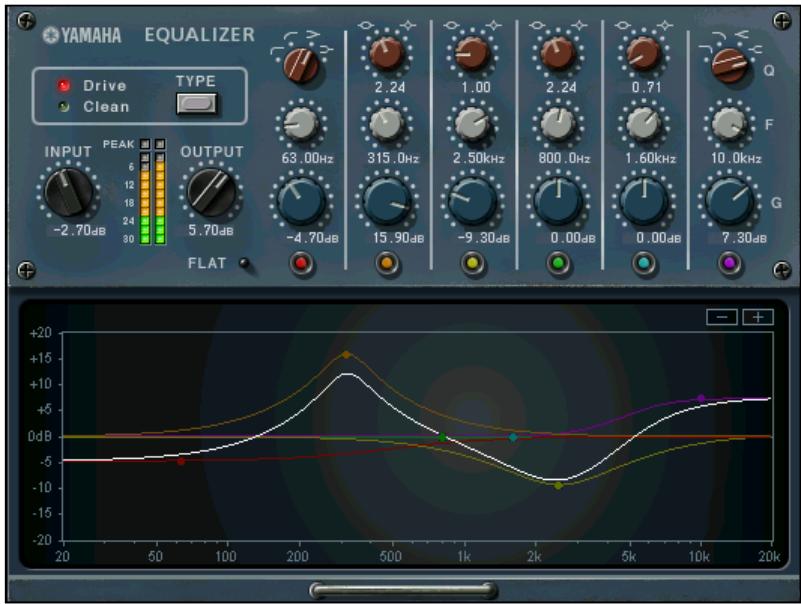This screenshot has height=604, width=801.
Task: Click the -2.70dB input value
Action: 79,230
